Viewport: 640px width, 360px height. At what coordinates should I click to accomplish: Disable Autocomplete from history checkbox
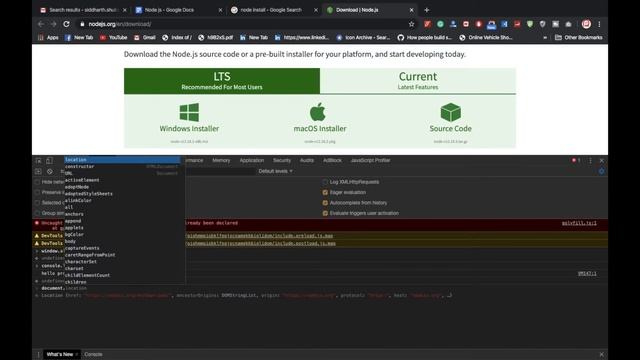325,203
